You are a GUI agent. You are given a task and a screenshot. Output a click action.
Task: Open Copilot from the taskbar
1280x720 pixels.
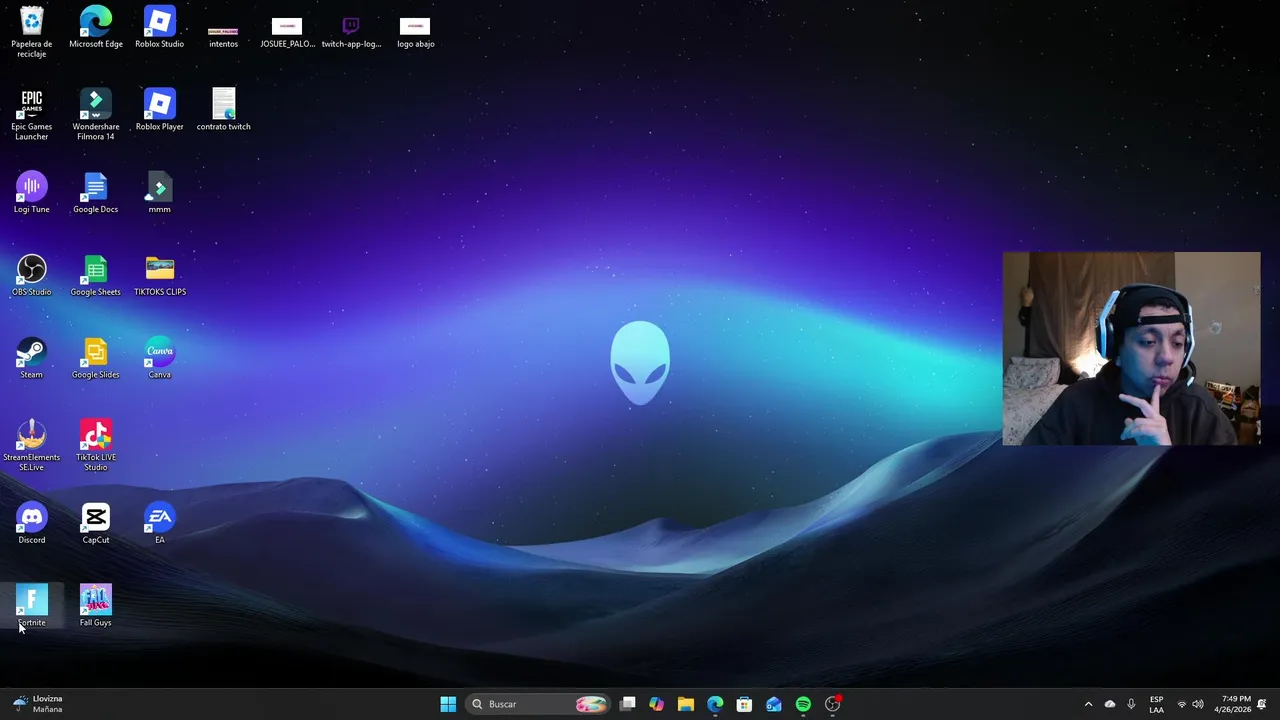pos(656,704)
